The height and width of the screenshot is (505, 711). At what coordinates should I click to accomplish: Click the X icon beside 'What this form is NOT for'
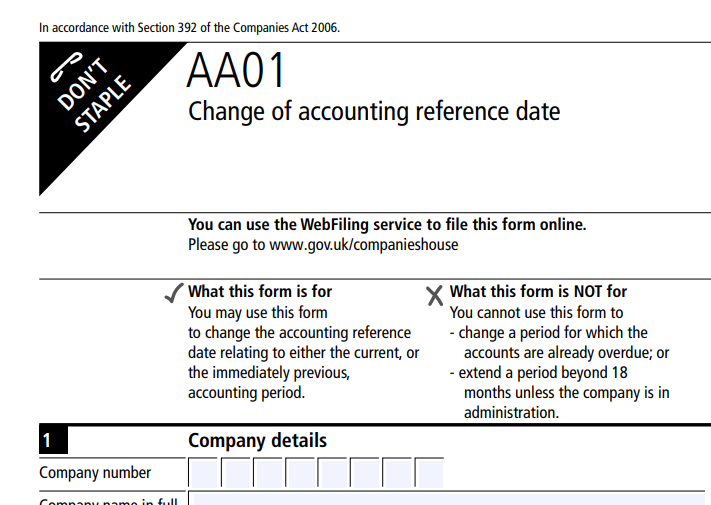pos(435,294)
